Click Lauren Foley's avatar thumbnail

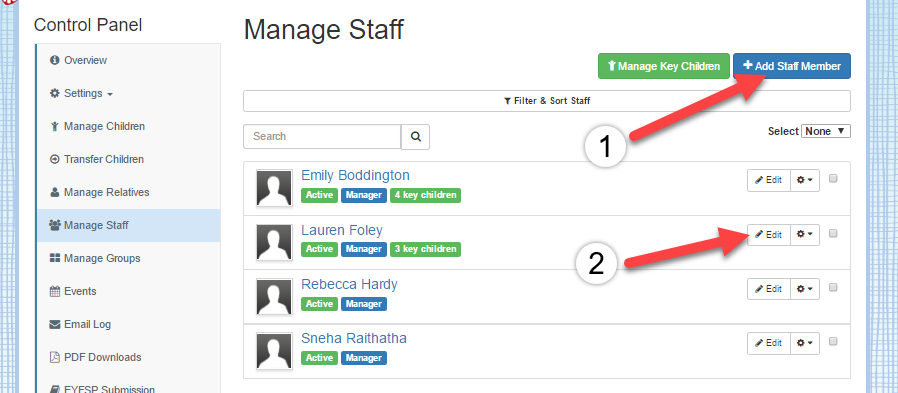pos(274,242)
